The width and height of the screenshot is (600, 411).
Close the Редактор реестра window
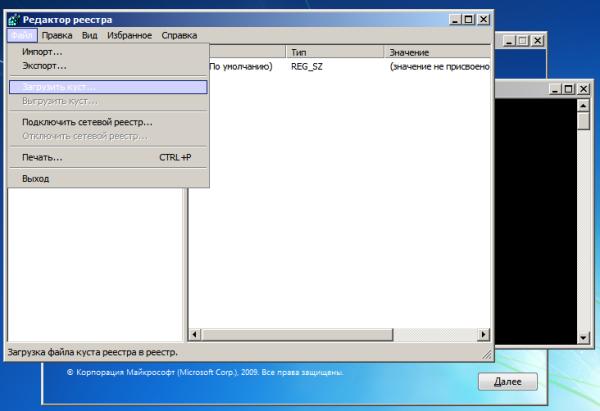(484, 19)
